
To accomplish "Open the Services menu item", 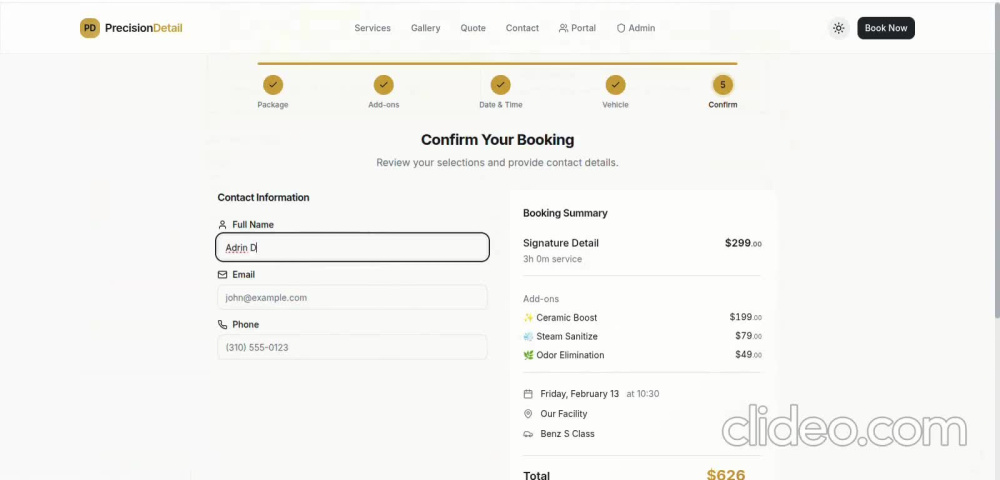I will [x=372, y=28].
